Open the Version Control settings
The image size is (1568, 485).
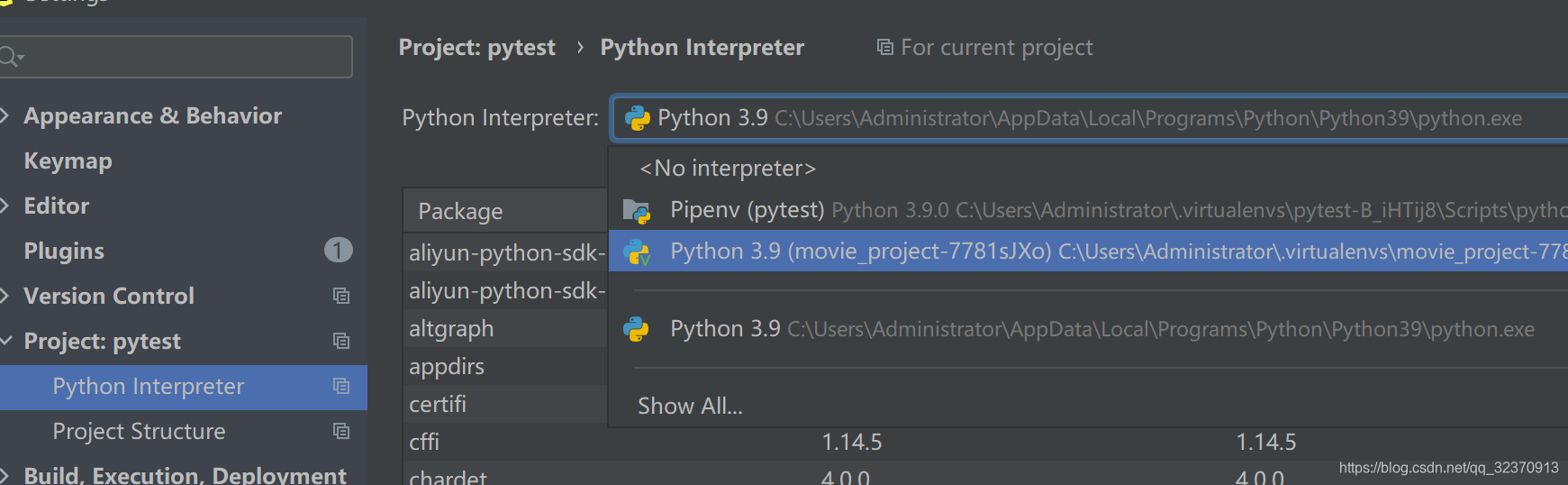(109, 296)
